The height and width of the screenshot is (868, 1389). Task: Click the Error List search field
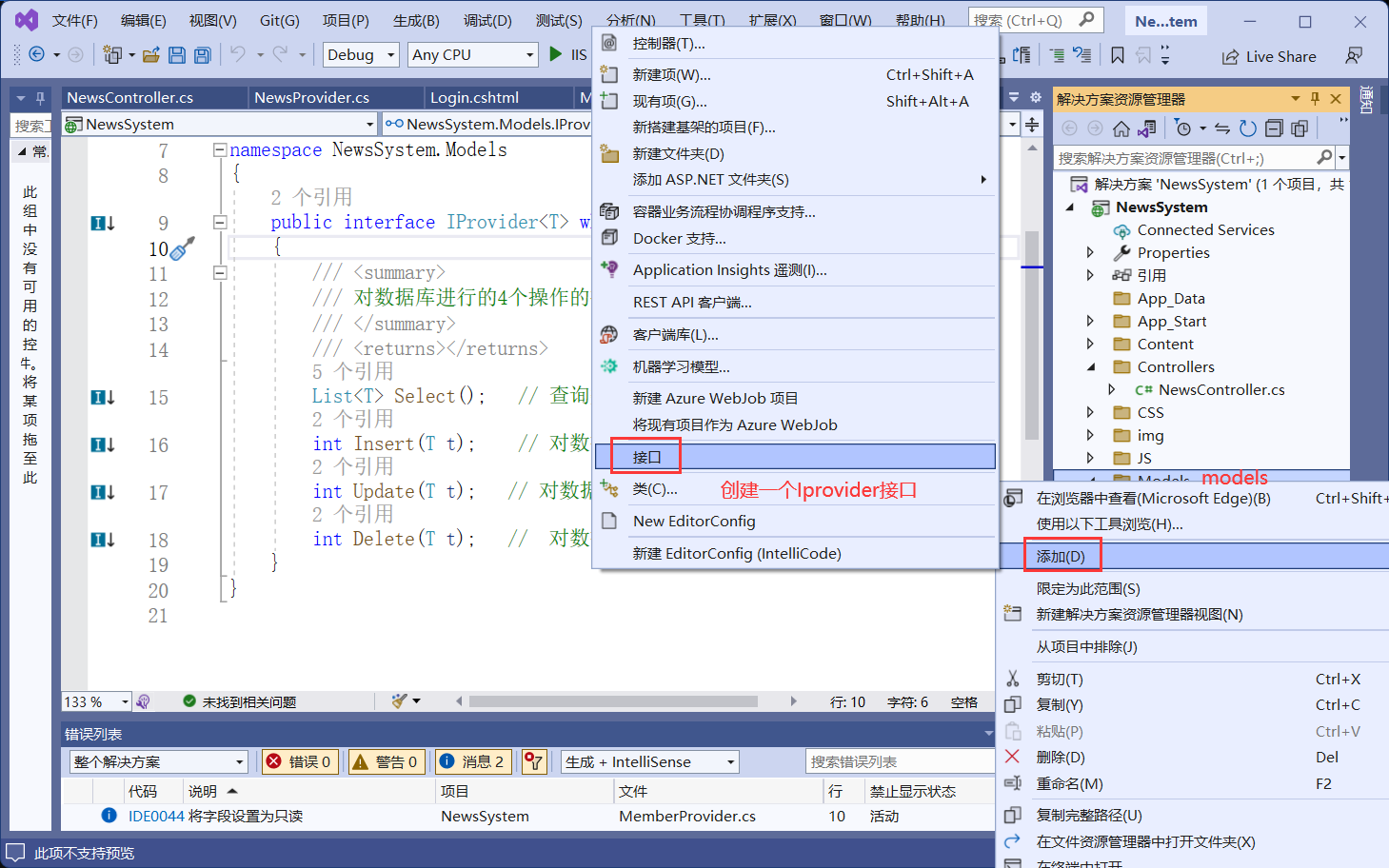point(900,761)
